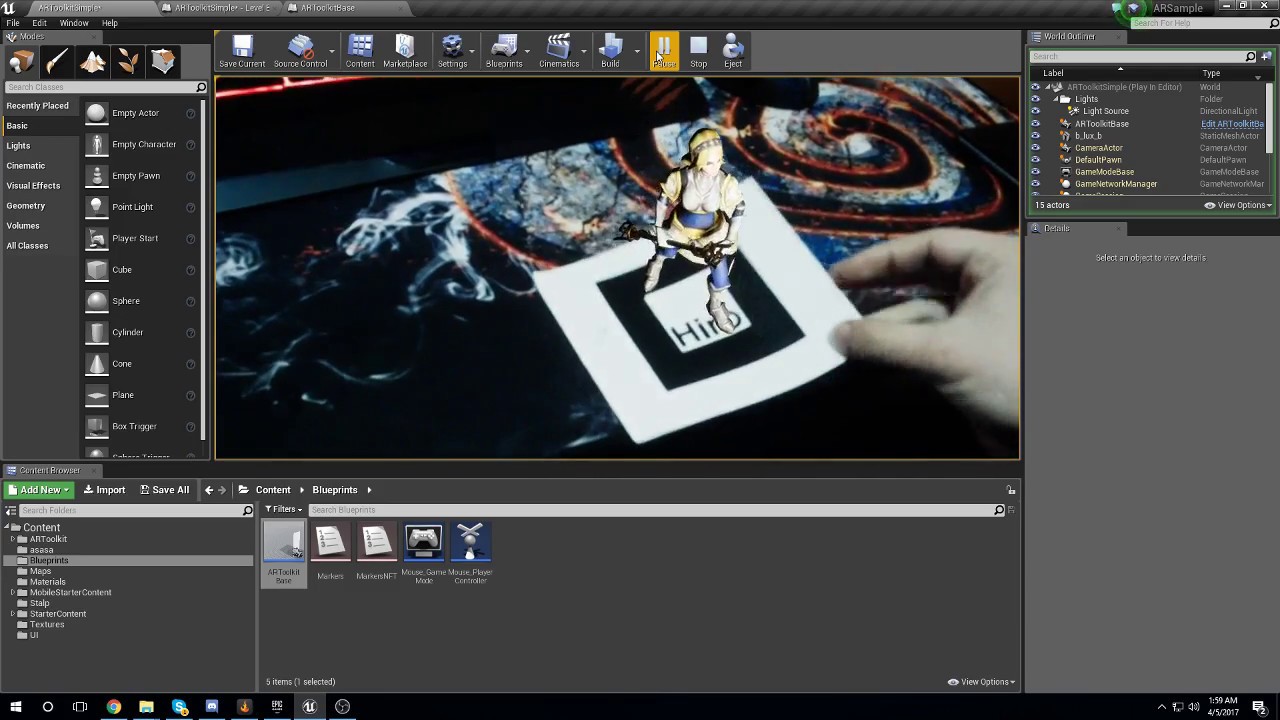The image size is (1280, 720).
Task: Open Blueprints toolbar icon
Action: (x=504, y=51)
